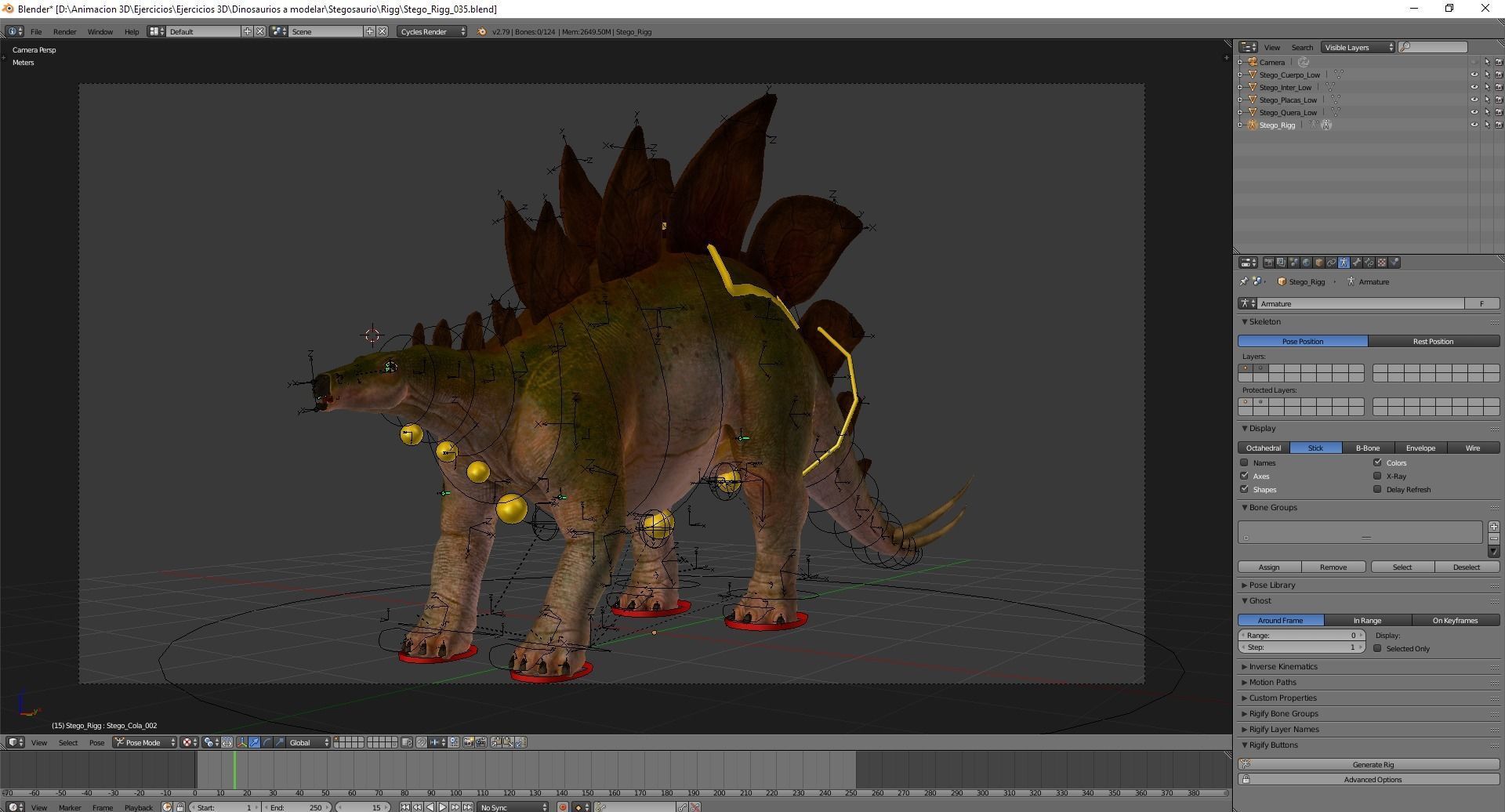Expand the Custom Properties panel

pyautogui.click(x=1282, y=698)
